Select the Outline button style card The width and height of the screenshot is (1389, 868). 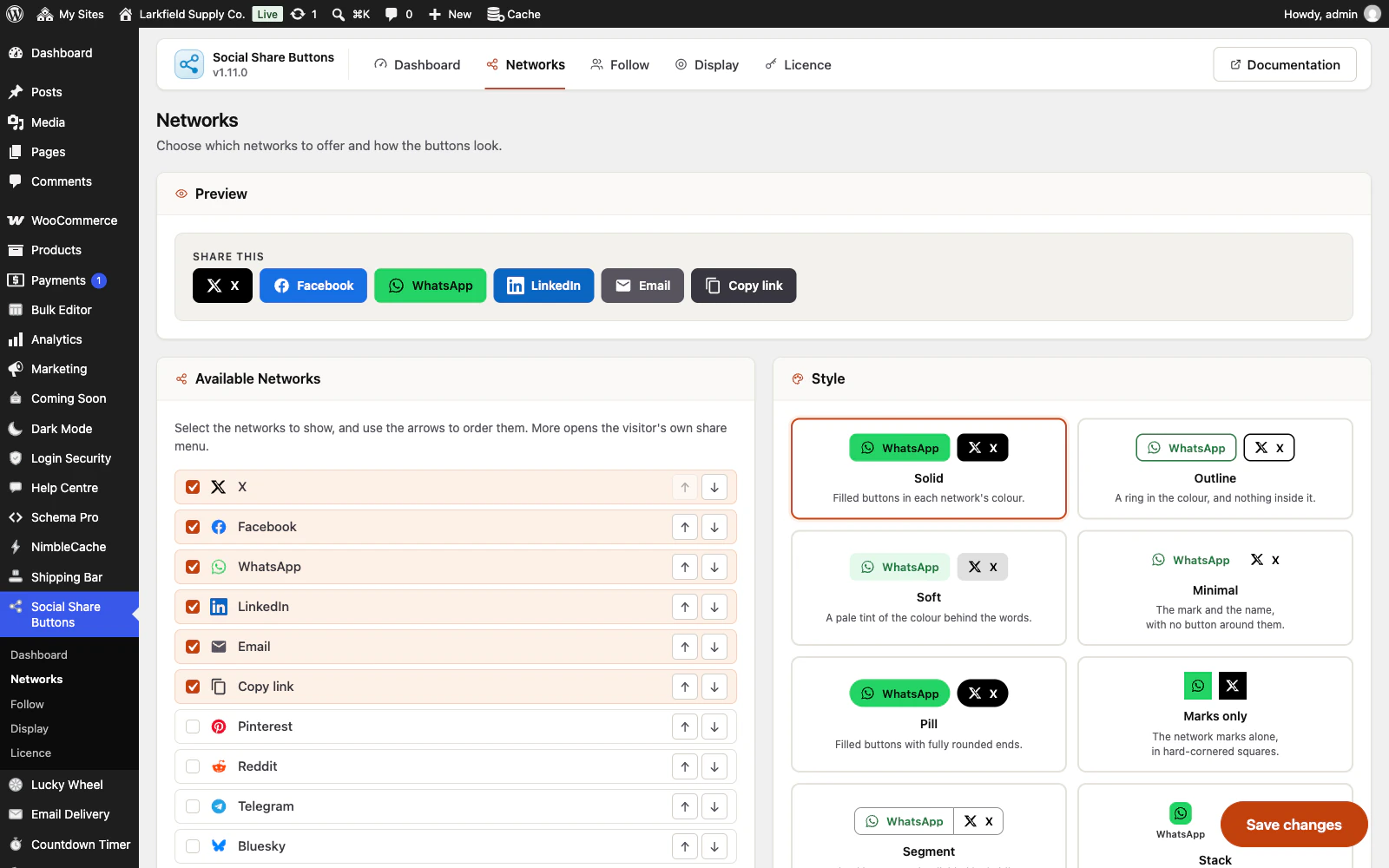[x=1215, y=469]
